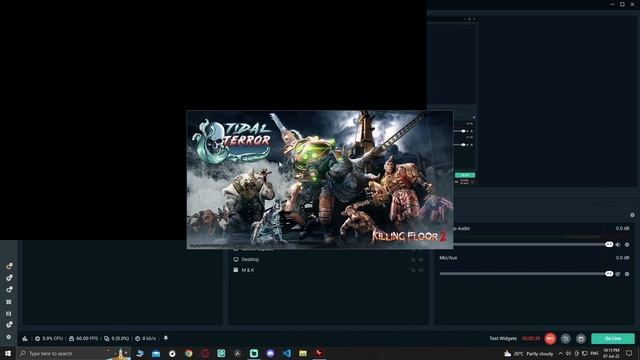Open the taskbar clock and date
Viewport: 640px width, 360px height.
(x=611, y=353)
